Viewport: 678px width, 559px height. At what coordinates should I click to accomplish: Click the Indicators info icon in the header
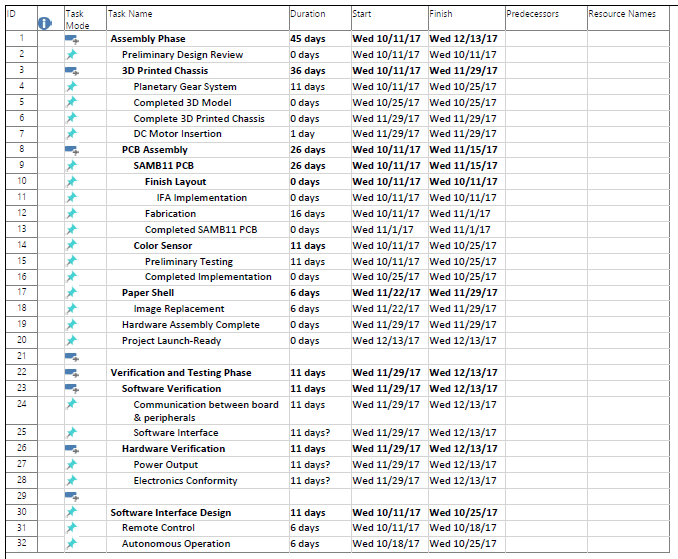[x=45, y=23]
